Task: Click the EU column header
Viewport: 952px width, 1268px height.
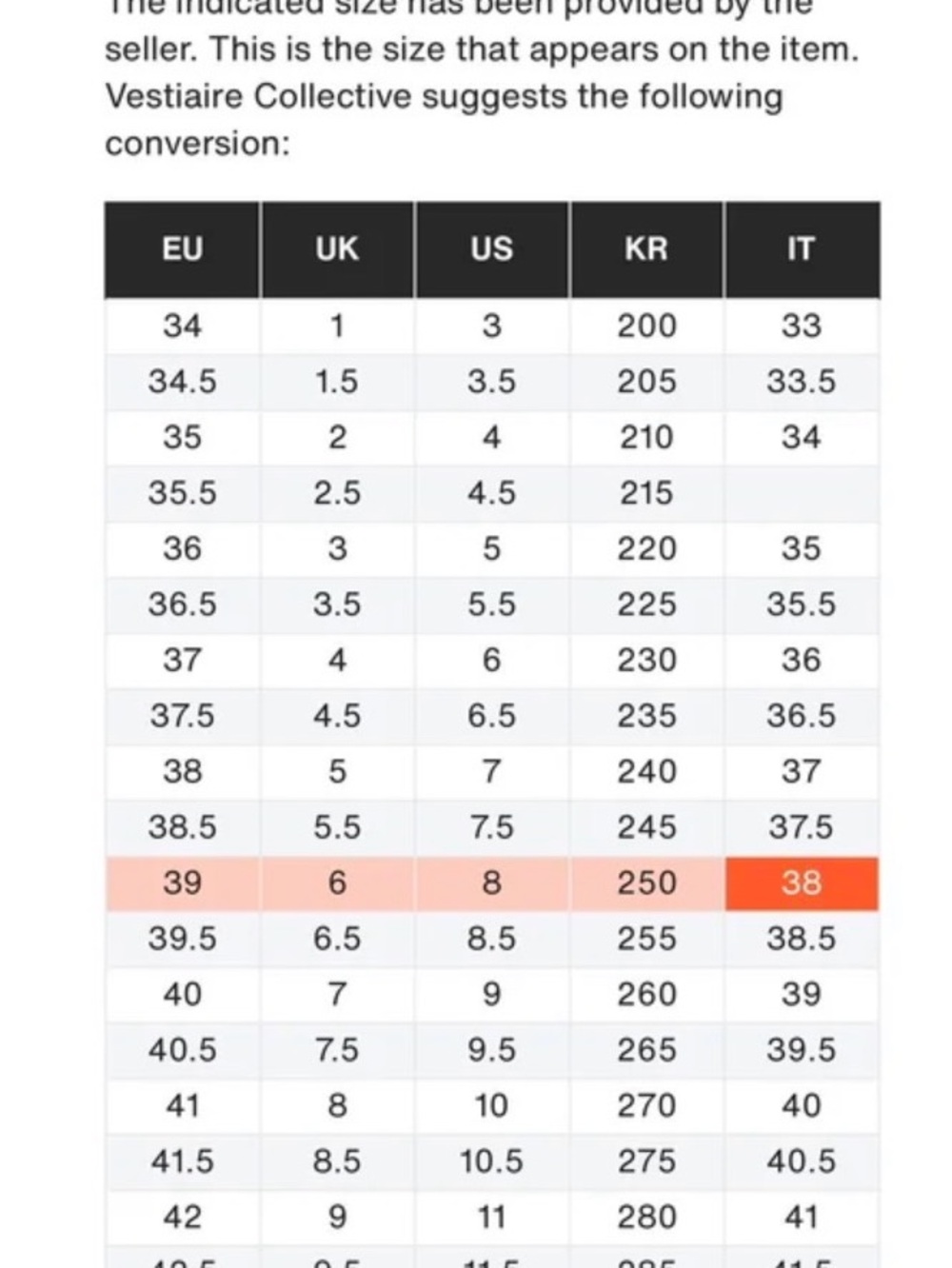Action: point(182,249)
